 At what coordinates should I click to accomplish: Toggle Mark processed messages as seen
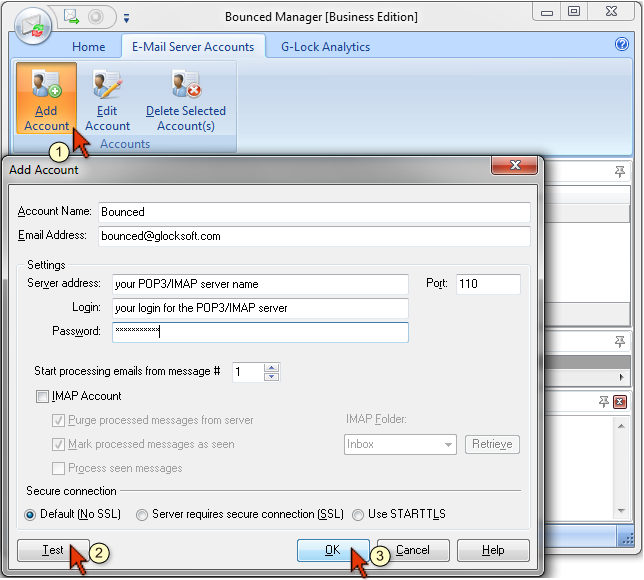[58, 444]
